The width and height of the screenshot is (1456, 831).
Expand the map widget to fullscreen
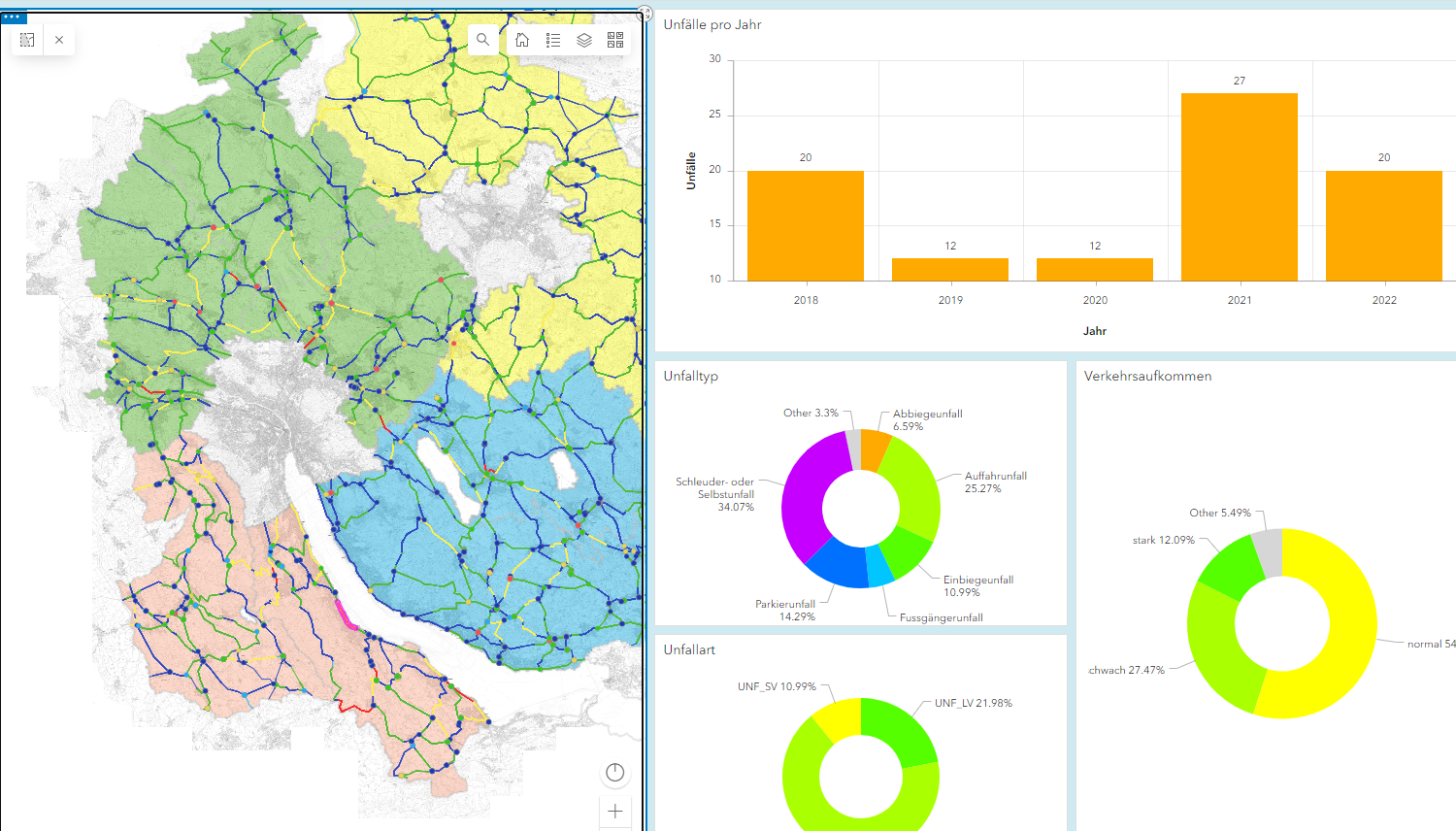click(x=645, y=14)
